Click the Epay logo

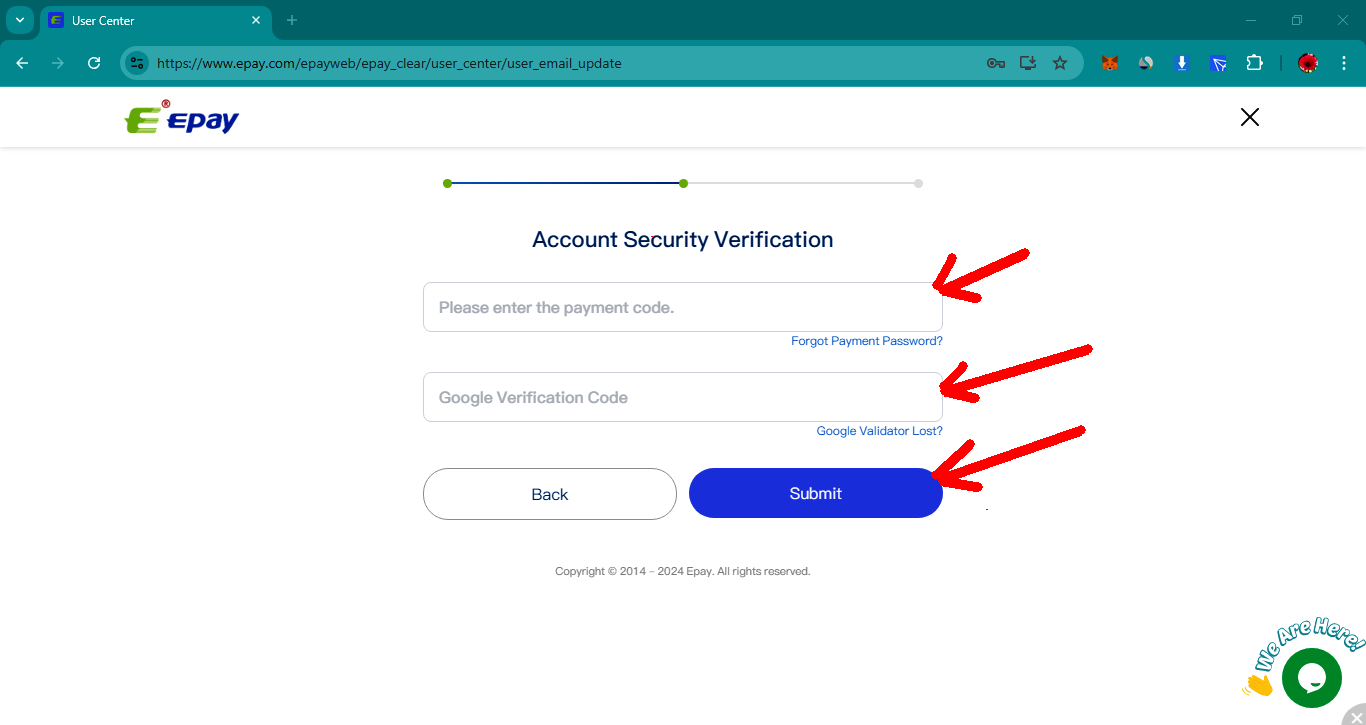coord(182,118)
